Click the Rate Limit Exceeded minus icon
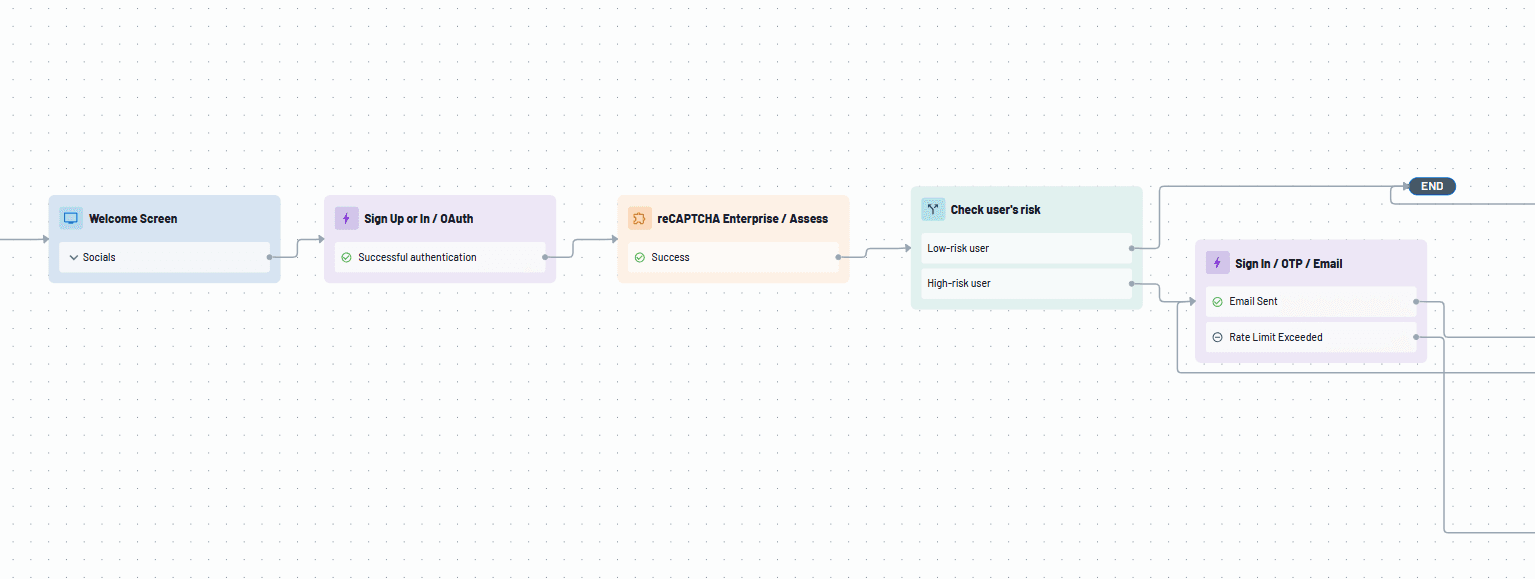This screenshot has height=579, width=1535. pos(1217,337)
